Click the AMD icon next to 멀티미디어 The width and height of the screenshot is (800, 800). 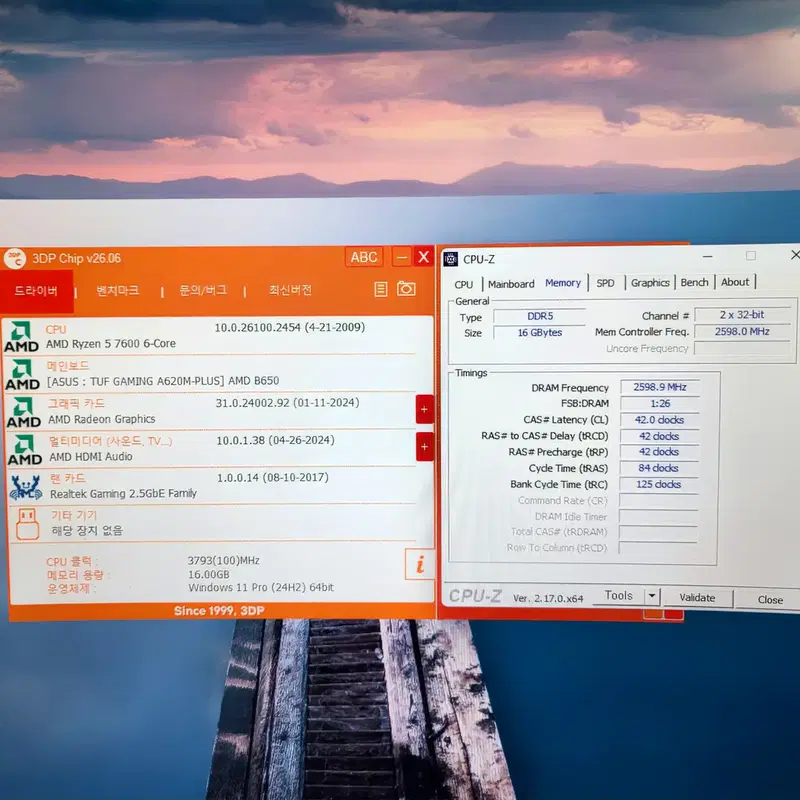tap(24, 450)
